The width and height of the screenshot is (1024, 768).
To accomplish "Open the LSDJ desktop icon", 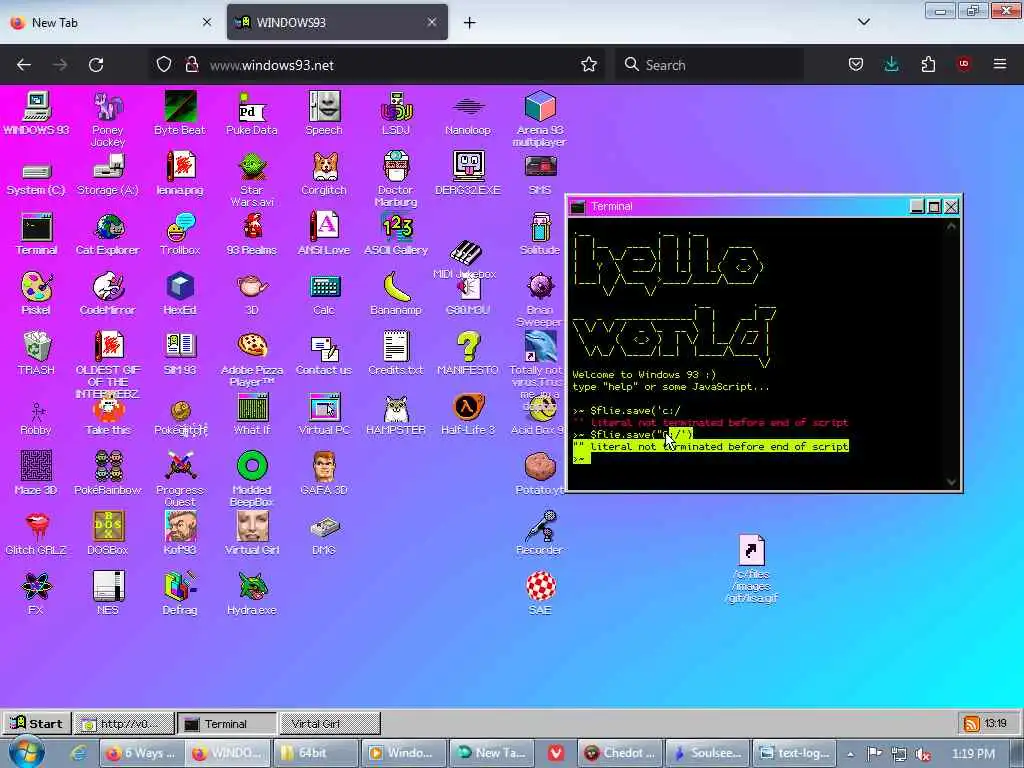I will click(396, 112).
